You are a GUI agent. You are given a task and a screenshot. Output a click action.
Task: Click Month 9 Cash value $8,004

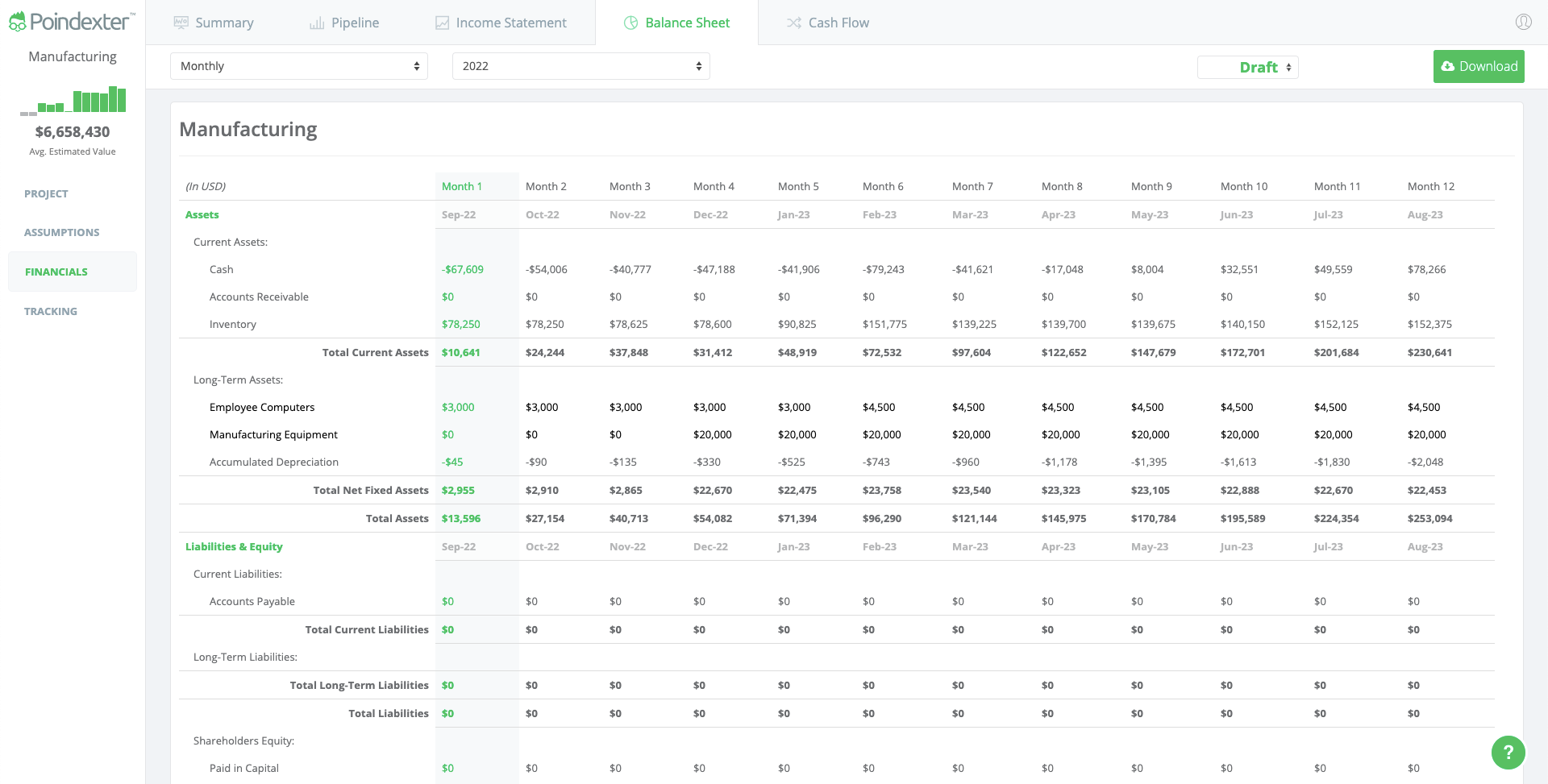pyautogui.click(x=1147, y=269)
